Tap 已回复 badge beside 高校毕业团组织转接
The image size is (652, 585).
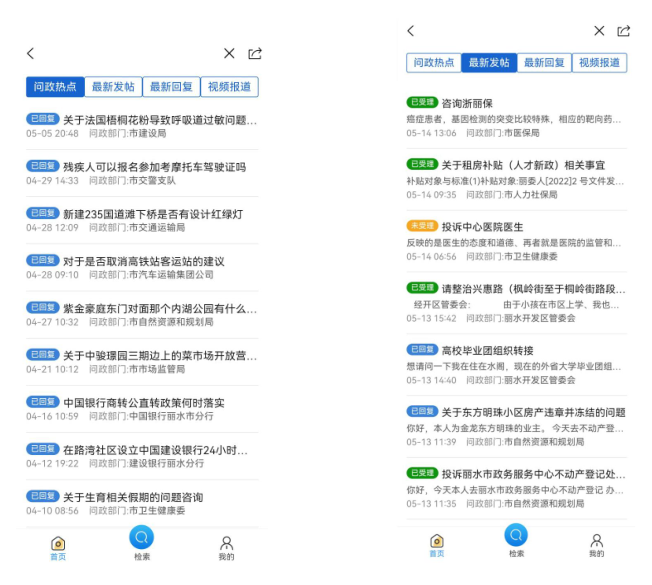pos(422,349)
